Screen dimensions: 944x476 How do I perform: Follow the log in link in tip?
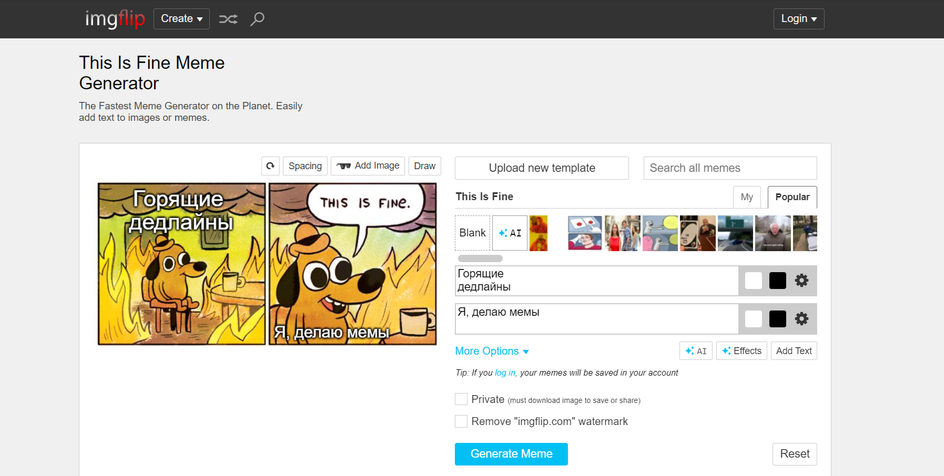(x=505, y=373)
